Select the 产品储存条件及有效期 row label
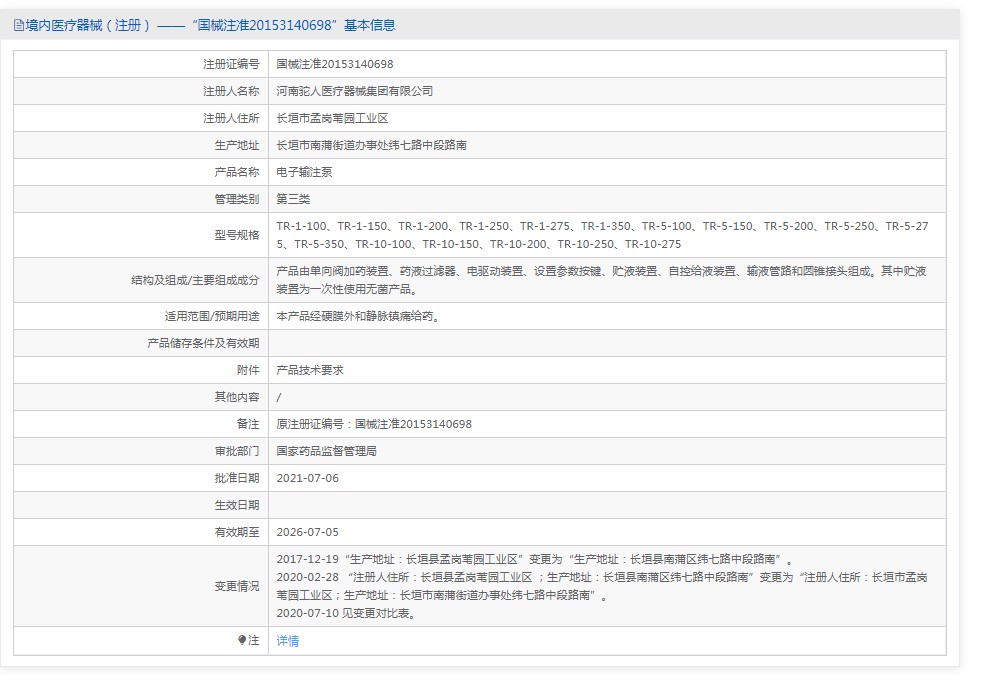985x685 pixels. (x=204, y=343)
